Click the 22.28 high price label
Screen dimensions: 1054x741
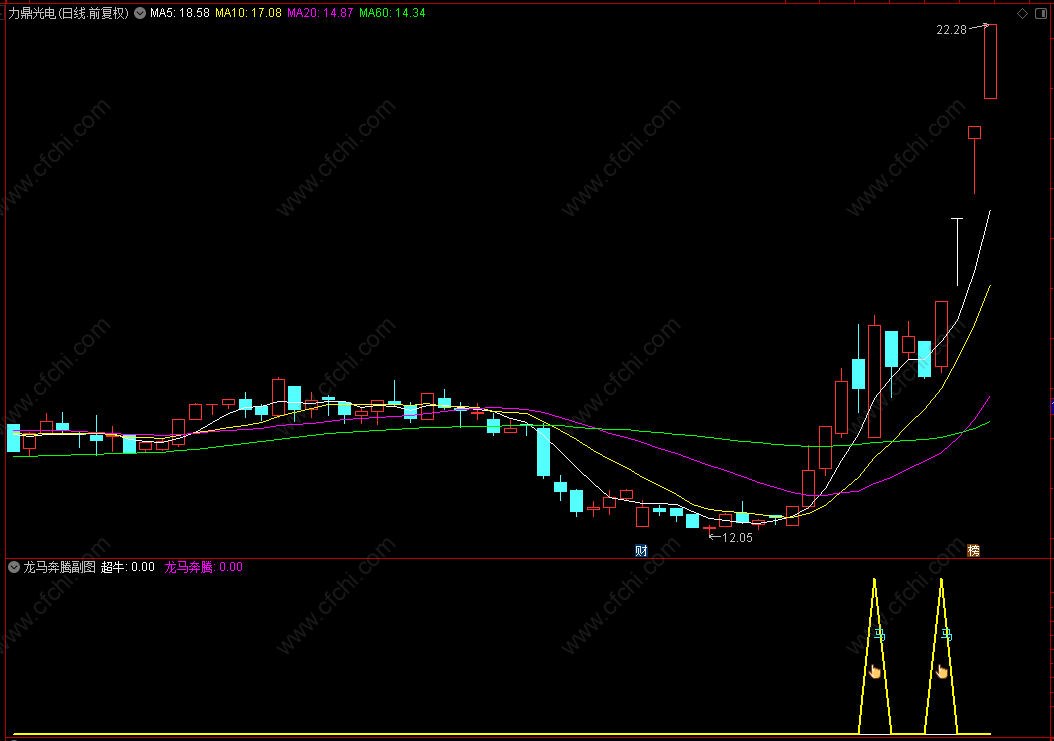click(951, 30)
